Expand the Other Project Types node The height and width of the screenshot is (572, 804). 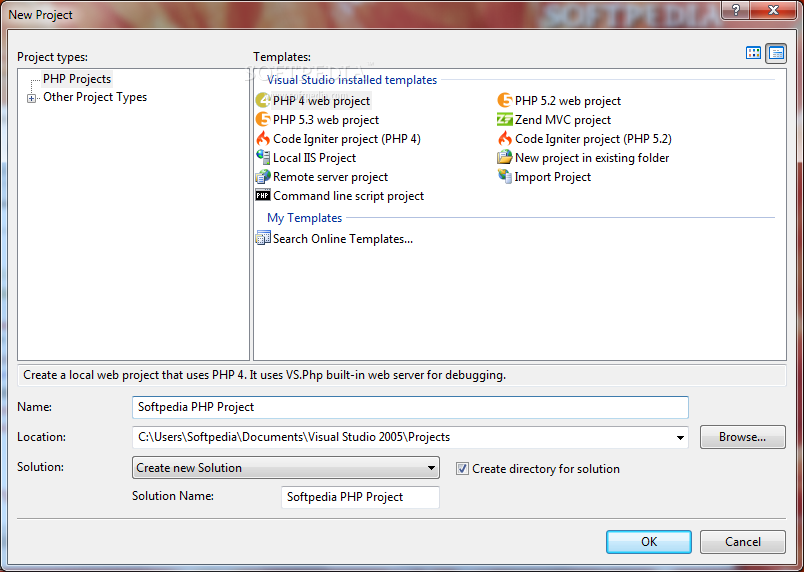(x=31, y=98)
